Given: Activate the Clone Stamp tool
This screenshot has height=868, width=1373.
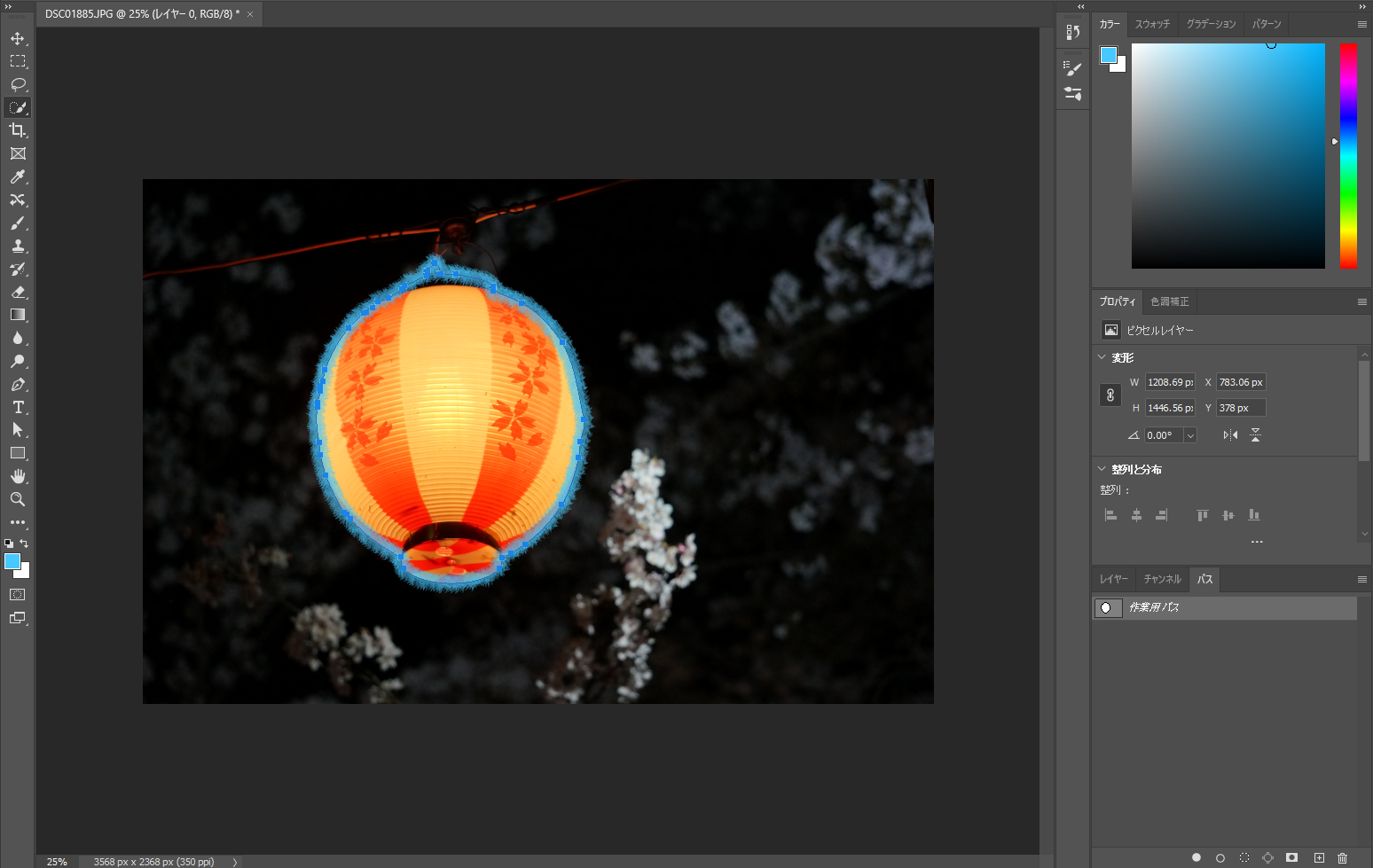Looking at the screenshot, I should coord(18,246).
